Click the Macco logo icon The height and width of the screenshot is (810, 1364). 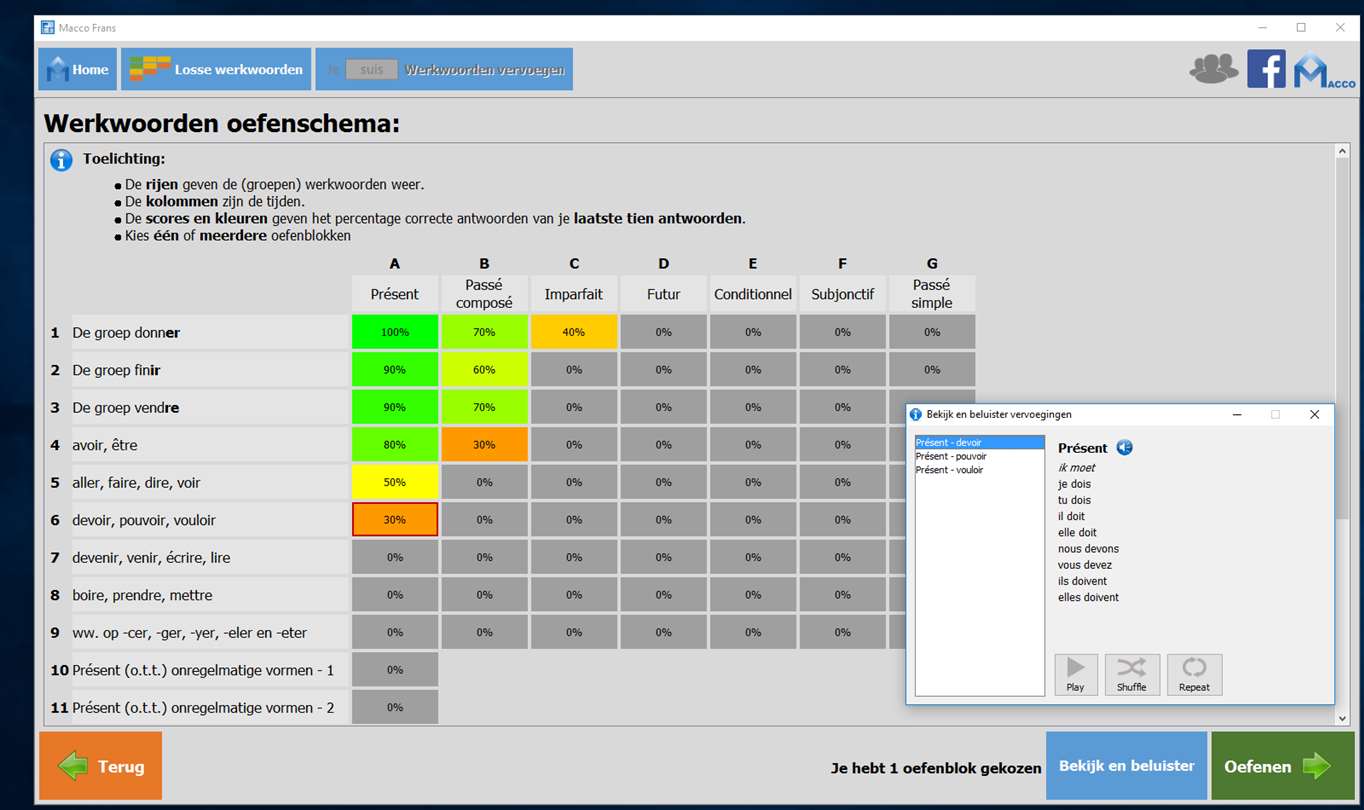point(1324,70)
